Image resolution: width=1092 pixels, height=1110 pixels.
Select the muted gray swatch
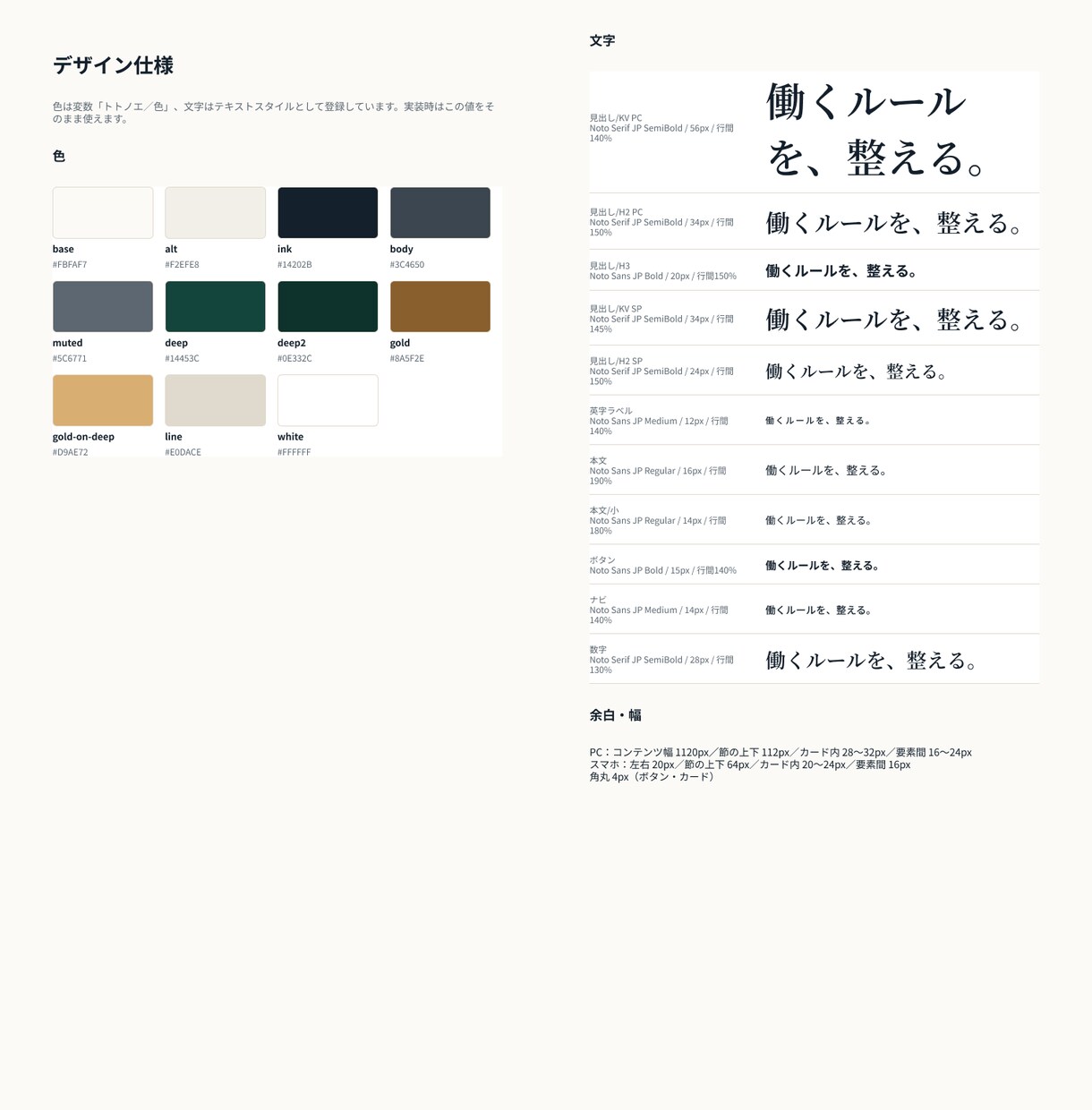(x=103, y=306)
